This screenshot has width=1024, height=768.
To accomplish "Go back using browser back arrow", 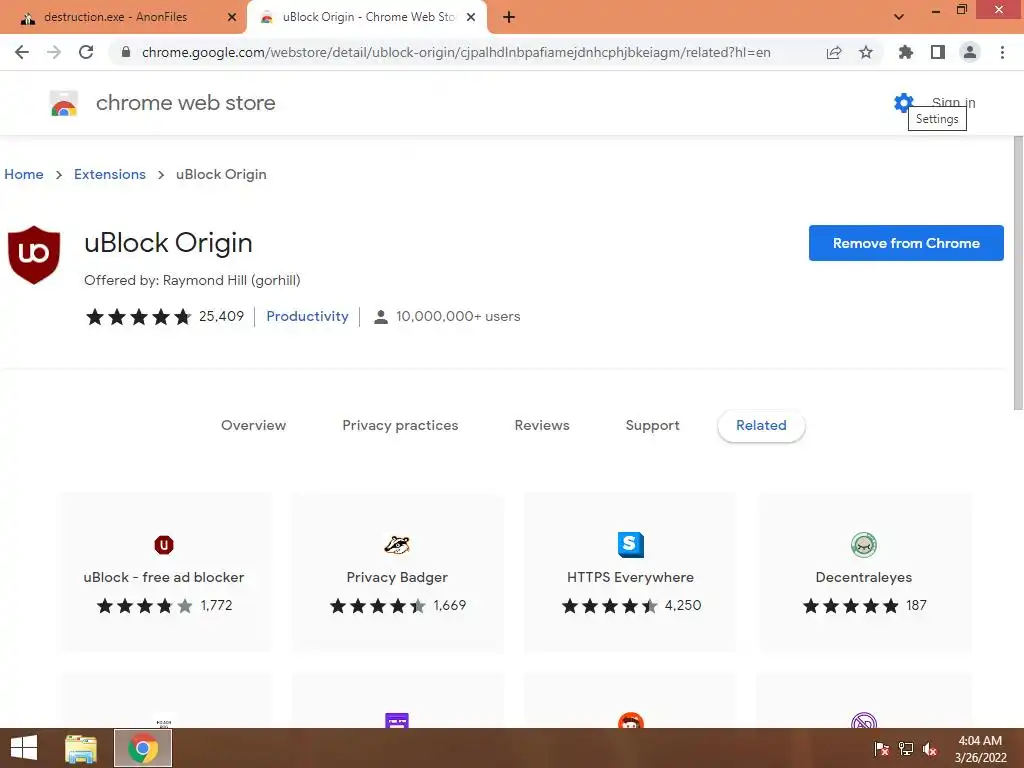I will point(22,52).
